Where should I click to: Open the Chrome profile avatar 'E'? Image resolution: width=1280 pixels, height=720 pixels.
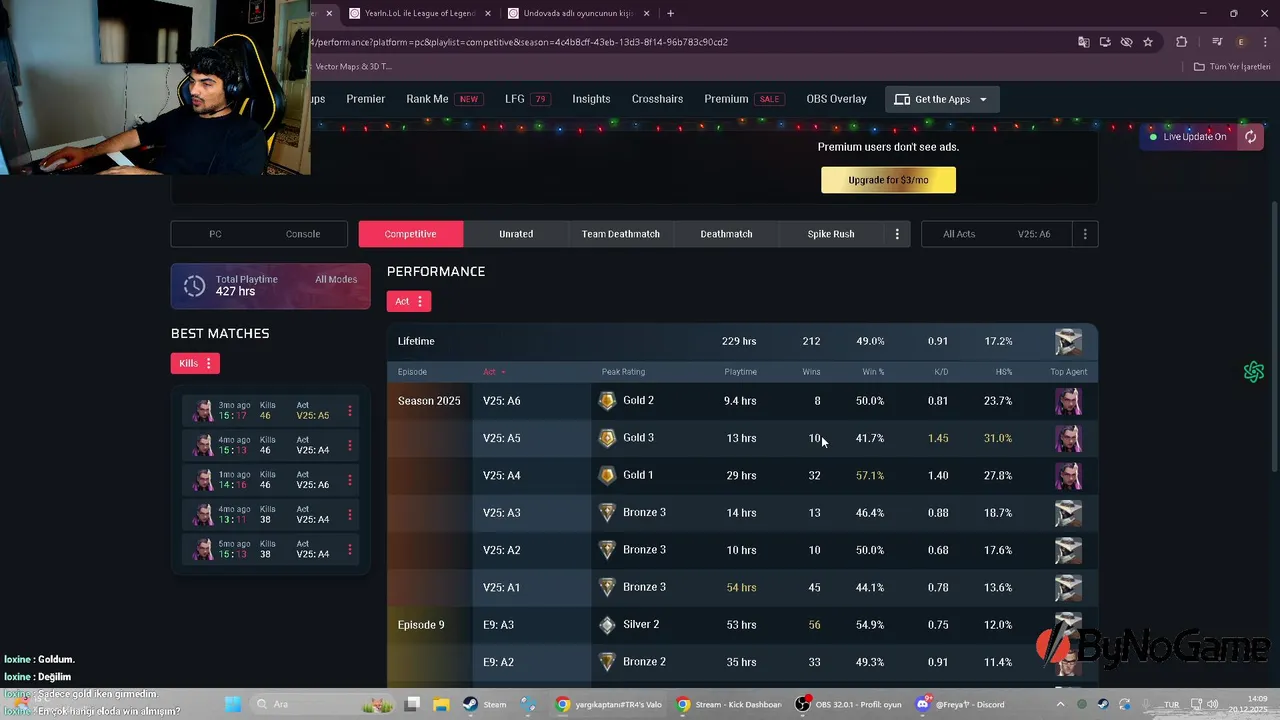pos(1241,42)
